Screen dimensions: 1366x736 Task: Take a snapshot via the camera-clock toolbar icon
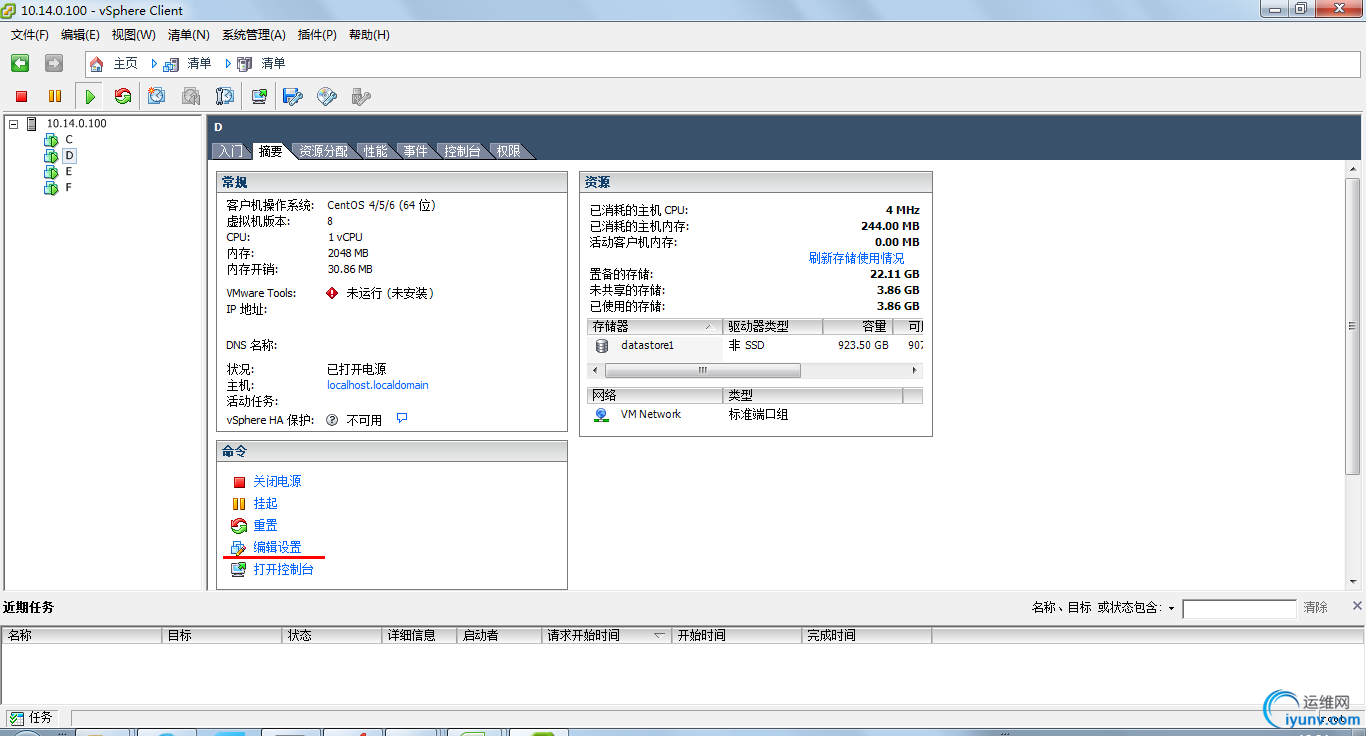(156, 96)
